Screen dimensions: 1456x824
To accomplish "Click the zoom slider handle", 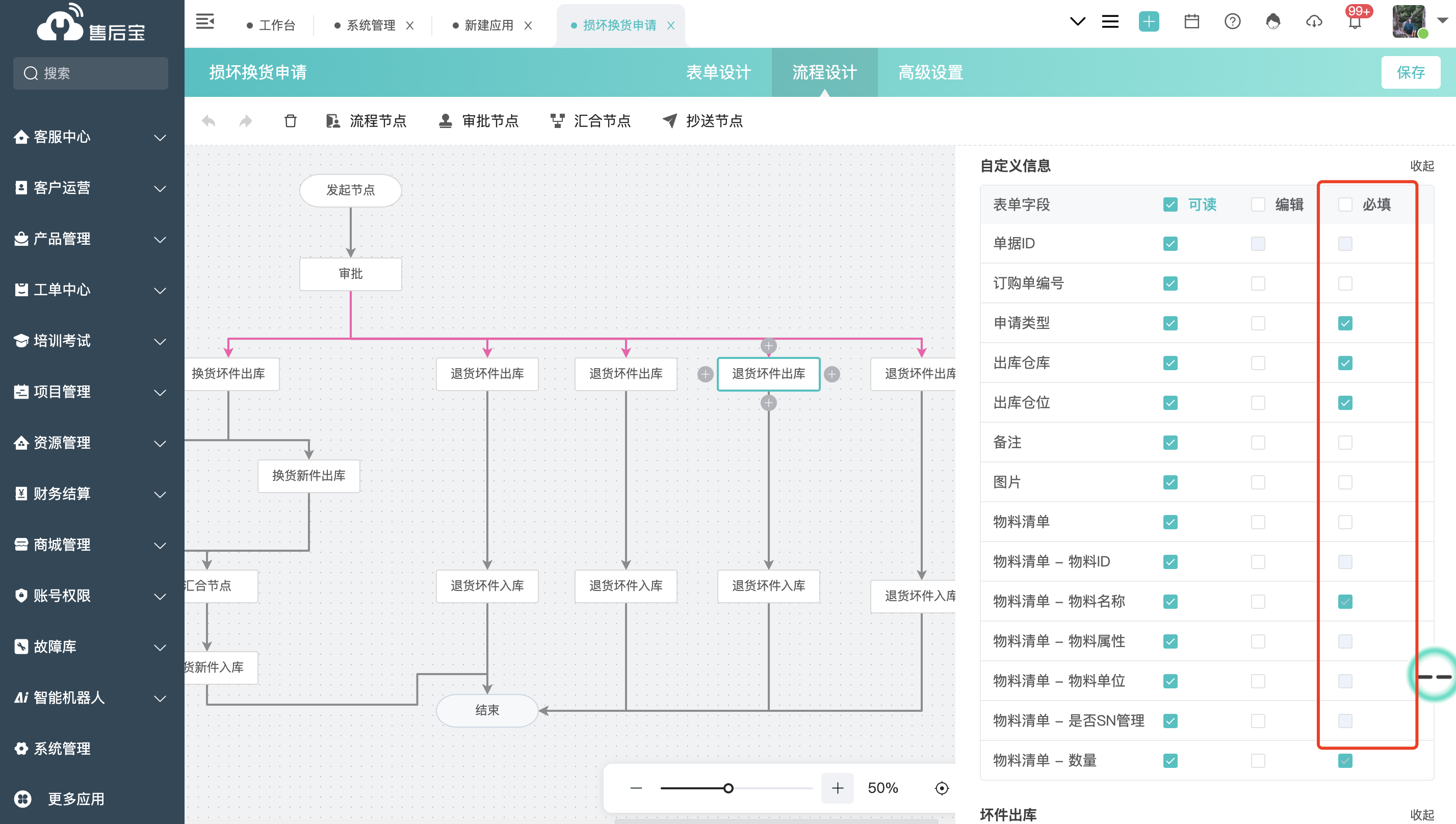I will (729, 788).
